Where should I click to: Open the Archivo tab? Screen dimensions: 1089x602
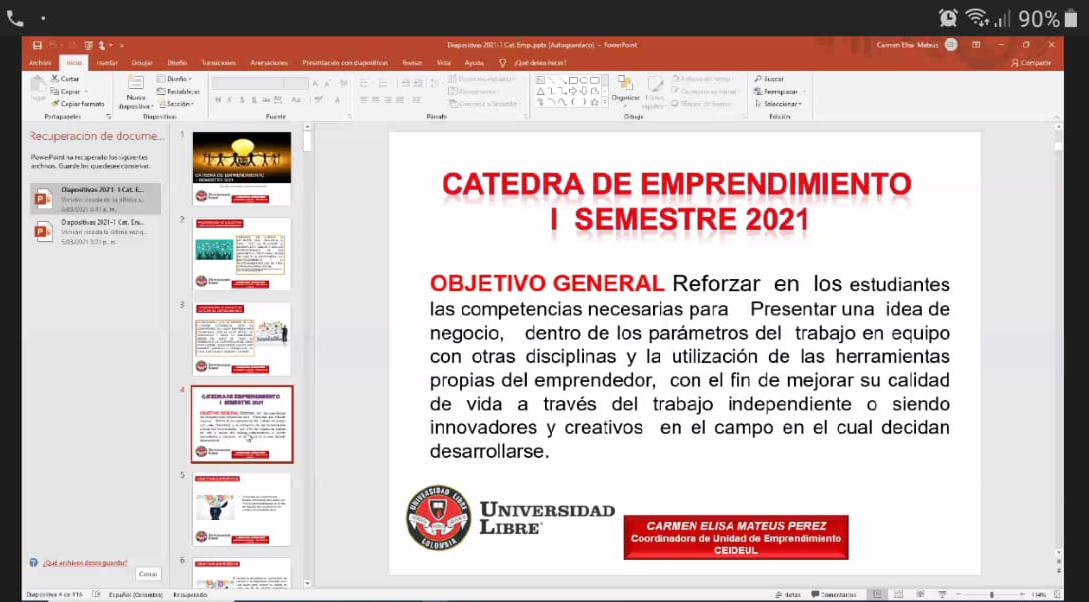[40, 63]
